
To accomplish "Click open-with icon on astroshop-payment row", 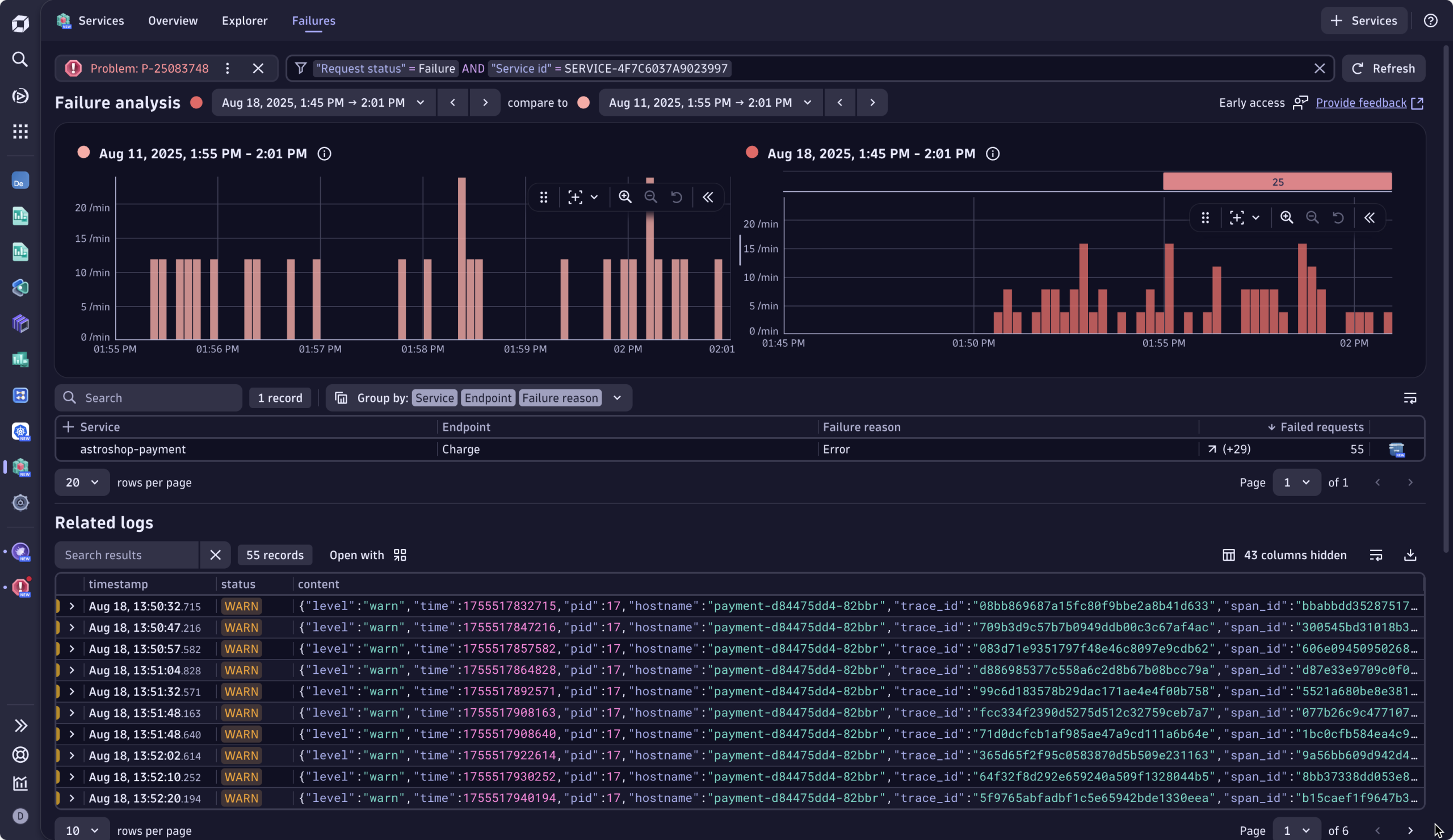I will [x=1396, y=450].
